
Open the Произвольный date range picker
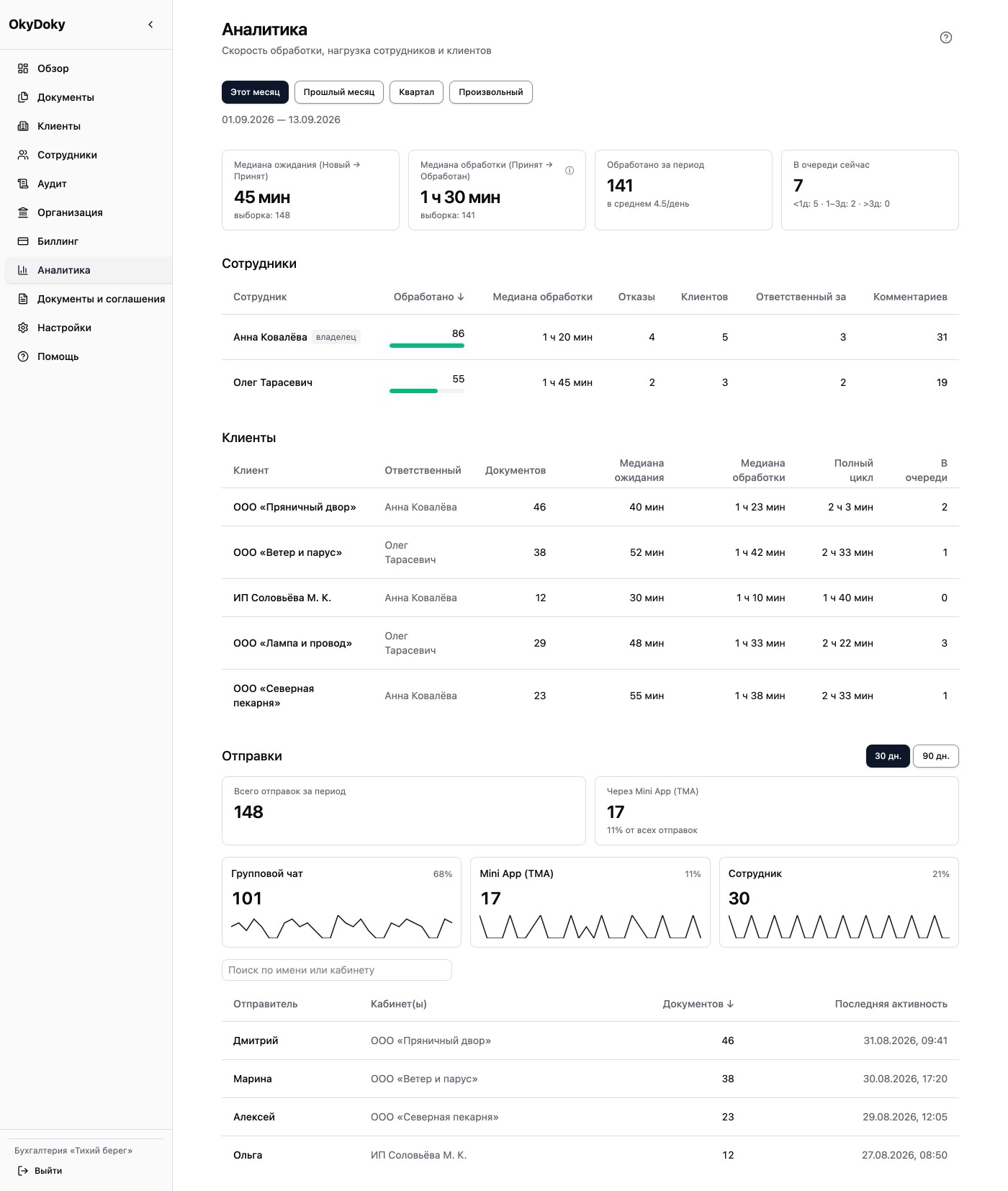point(491,92)
